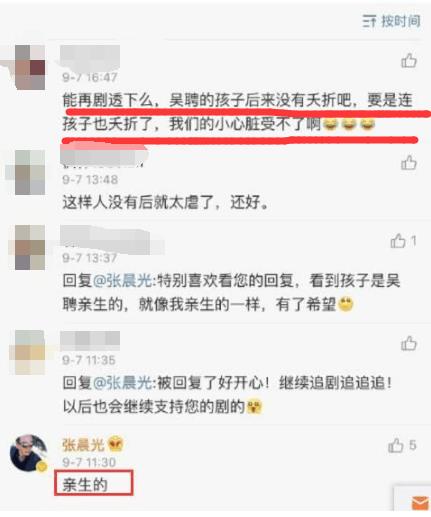Tap @张晨光 mention in the 11:35 reply

click(122, 383)
